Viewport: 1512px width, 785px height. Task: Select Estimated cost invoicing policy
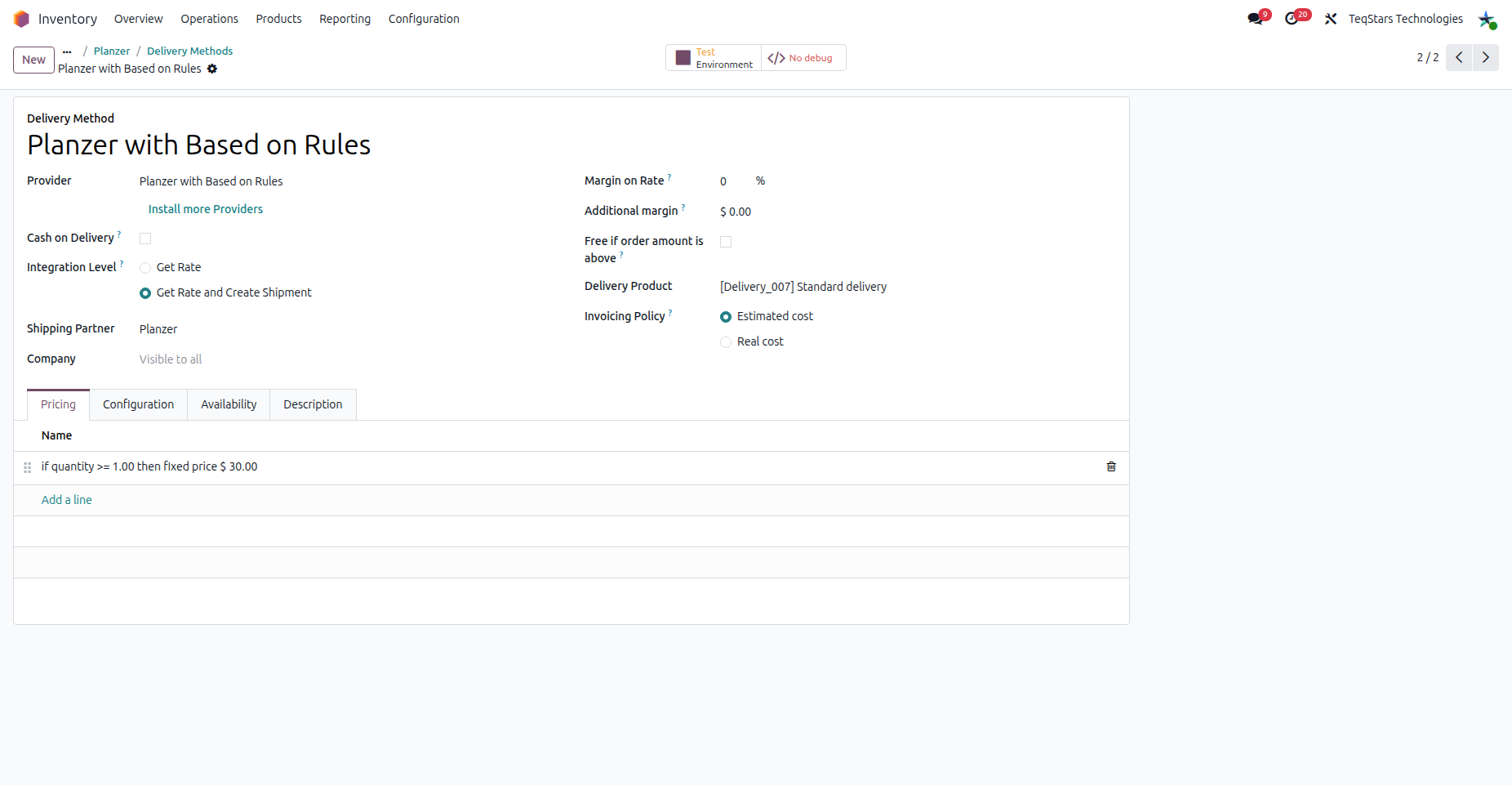[x=726, y=317]
